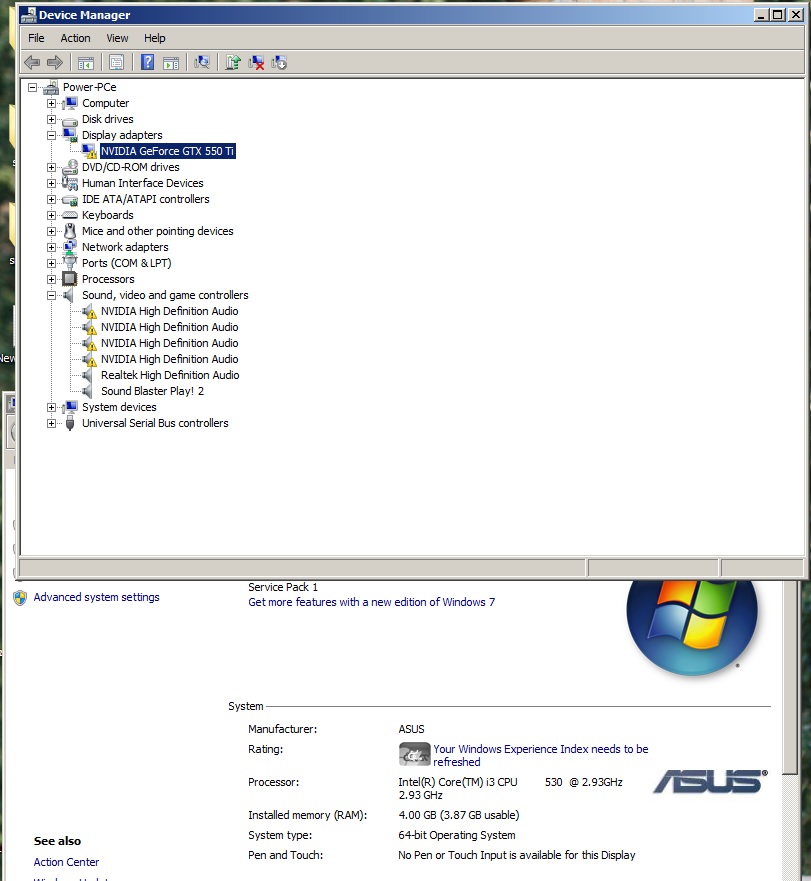Open Properties toolbar icon
Image resolution: width=811 pixels, height=881 pixels.
(117, 62)
